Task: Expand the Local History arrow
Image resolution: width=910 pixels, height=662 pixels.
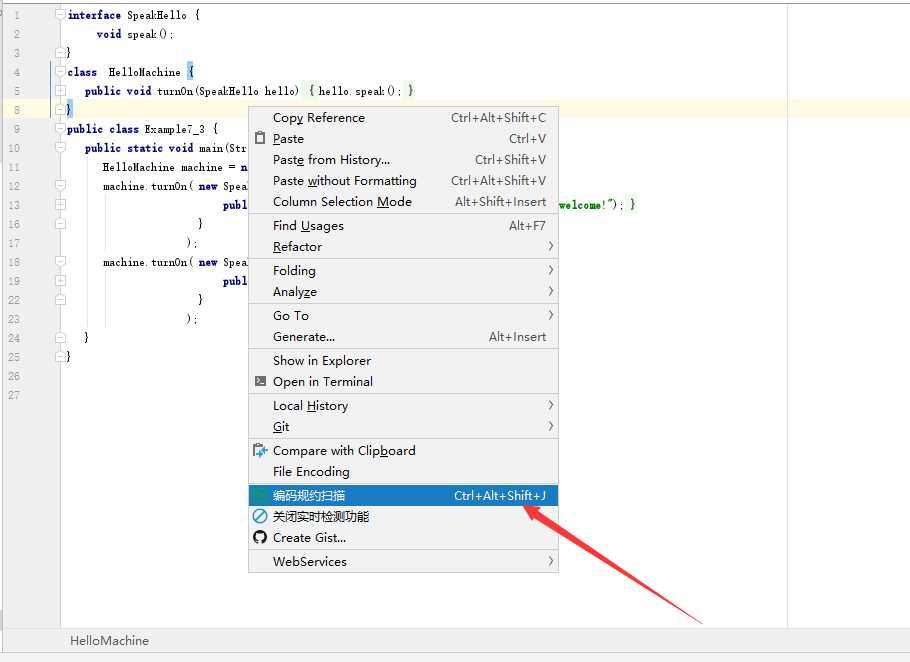Action: pyautogui.click(x=550, y=405)
